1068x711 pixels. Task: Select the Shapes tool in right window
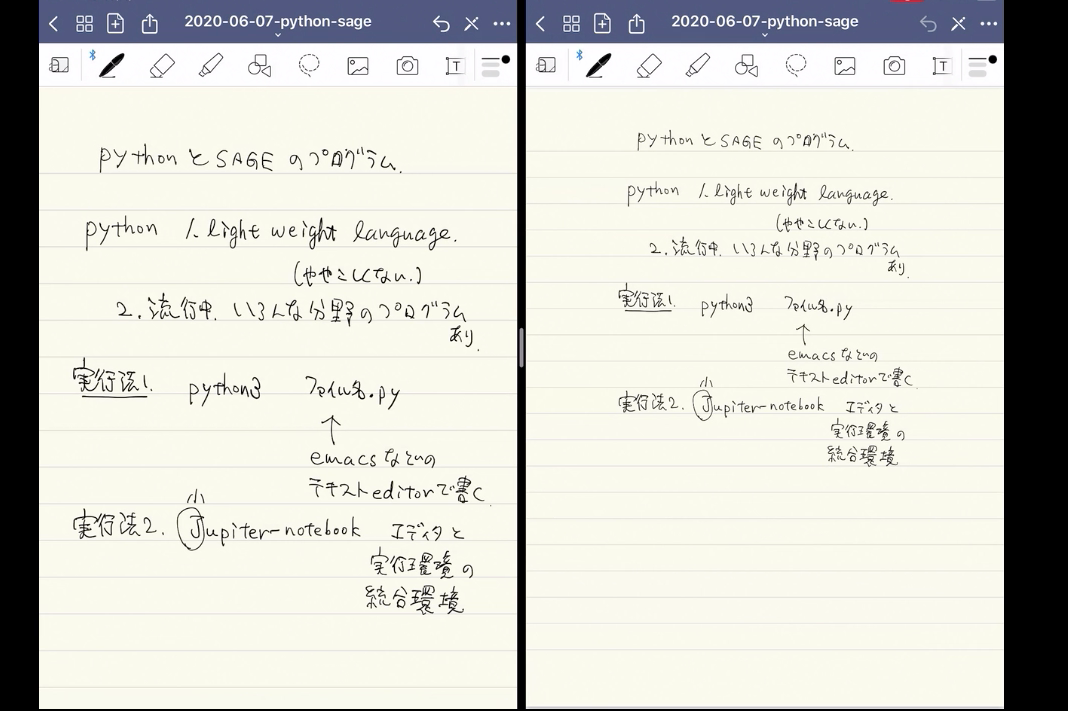tap(747, 65)
